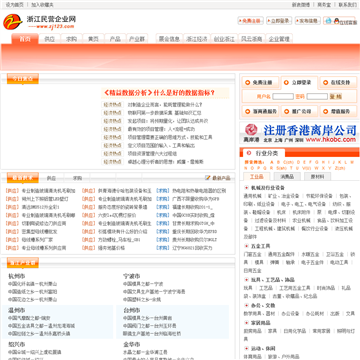Click the header 免费注册 button

click(251, 21)
